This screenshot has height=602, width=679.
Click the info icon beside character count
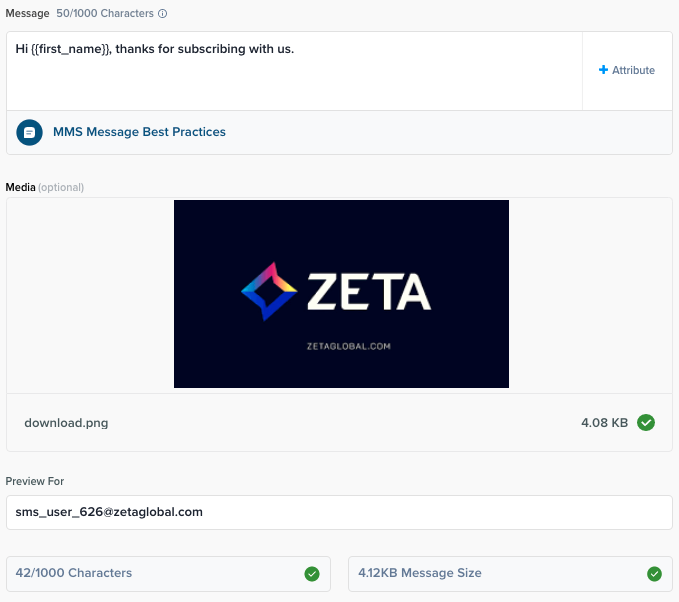point(163,14)
